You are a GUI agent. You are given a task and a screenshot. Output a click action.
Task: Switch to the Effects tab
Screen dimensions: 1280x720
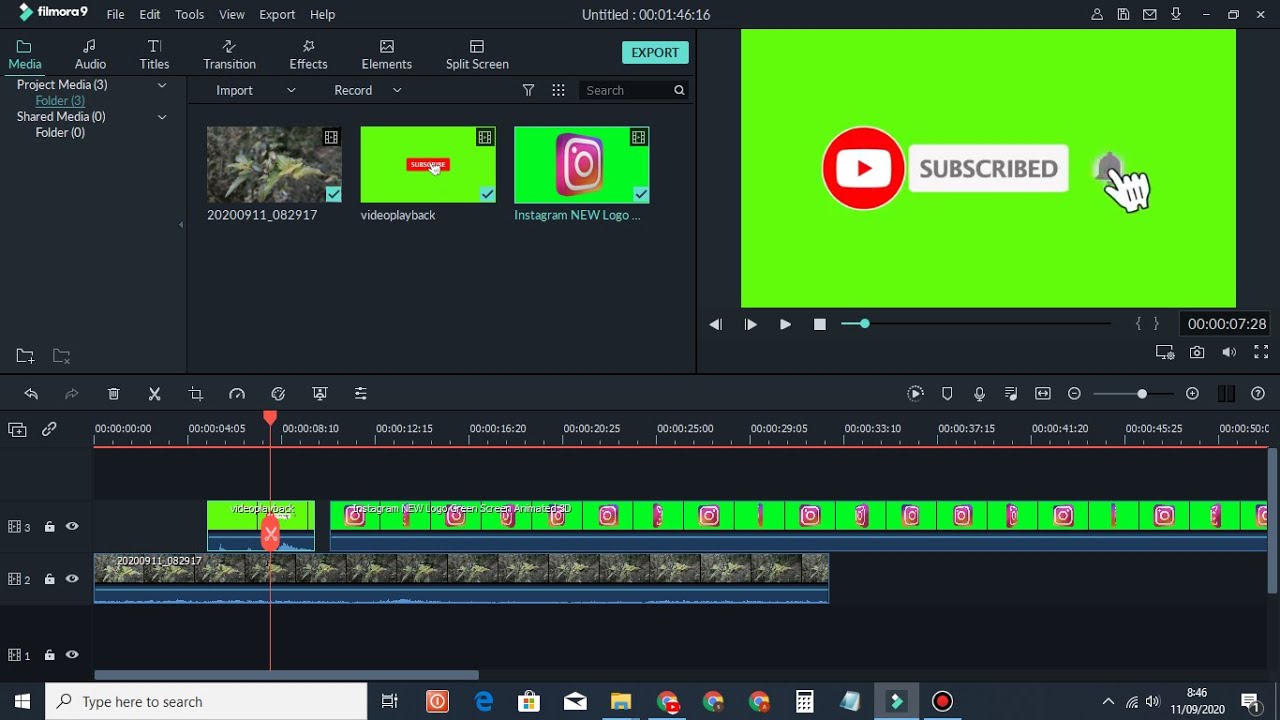308,54
